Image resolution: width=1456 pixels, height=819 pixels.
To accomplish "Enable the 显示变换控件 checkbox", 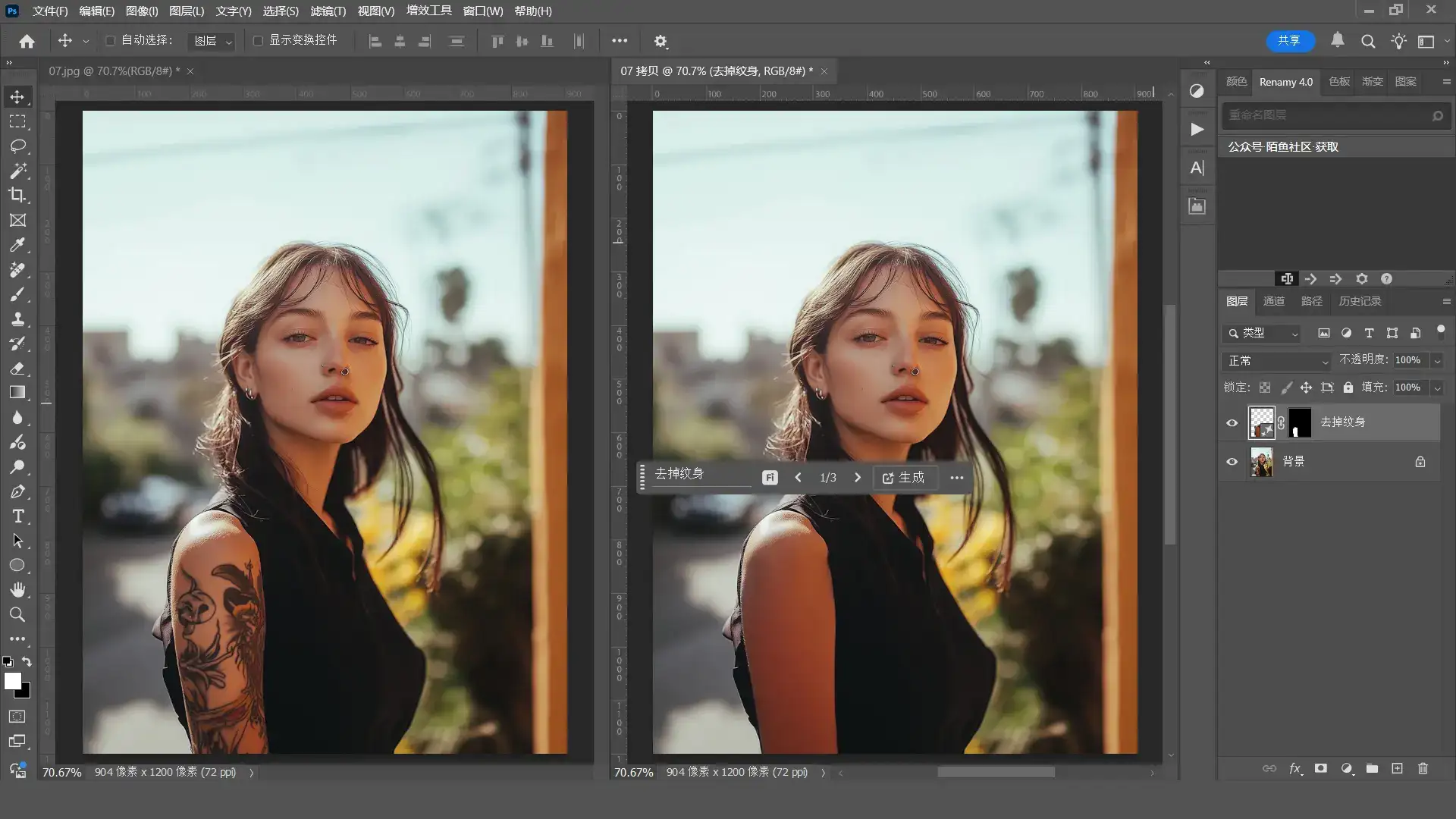I will 258,41.
